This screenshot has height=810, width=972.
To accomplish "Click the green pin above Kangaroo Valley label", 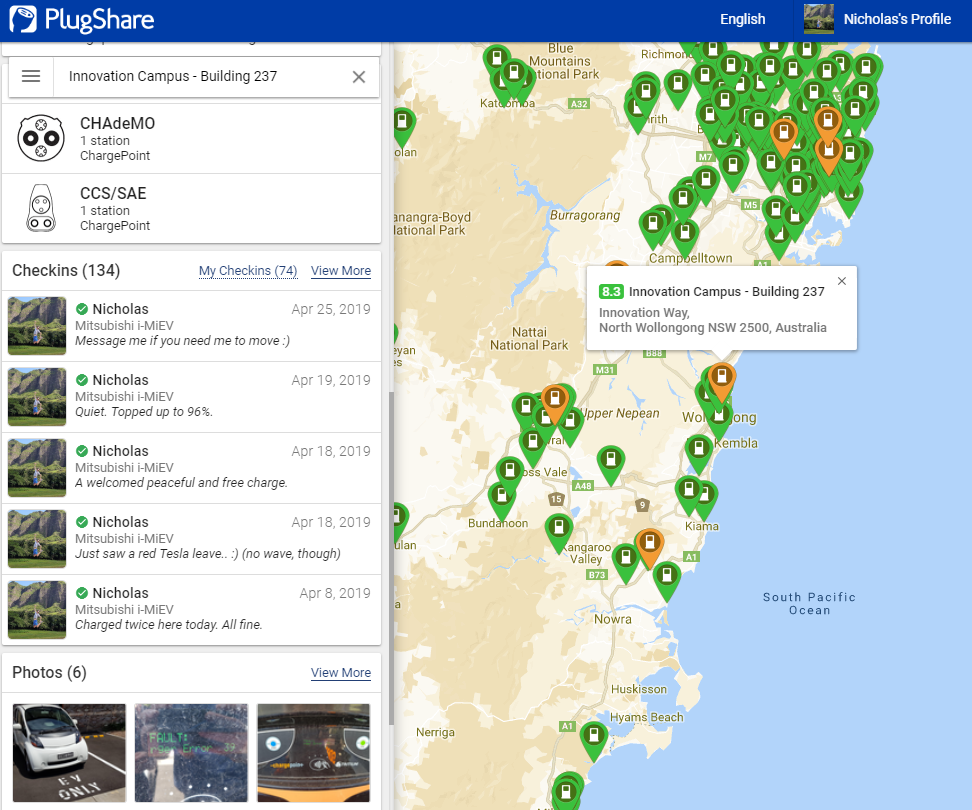I will click(x=559, y=532).
